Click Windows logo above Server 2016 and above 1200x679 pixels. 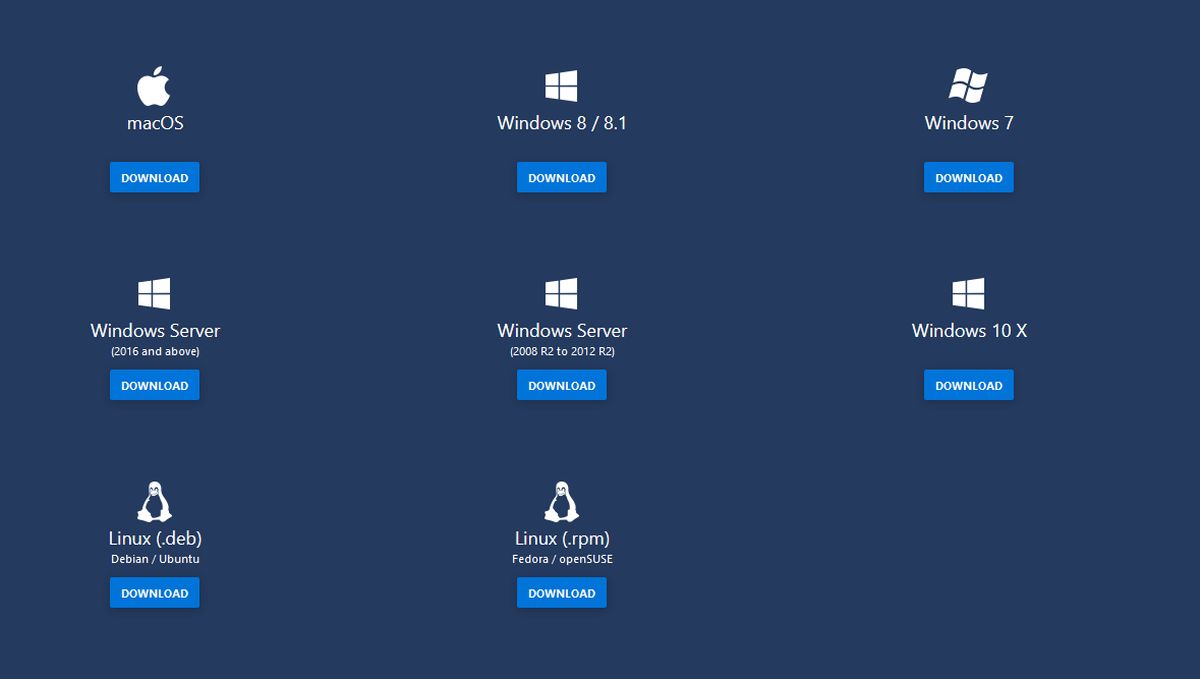tap(154, 294)
